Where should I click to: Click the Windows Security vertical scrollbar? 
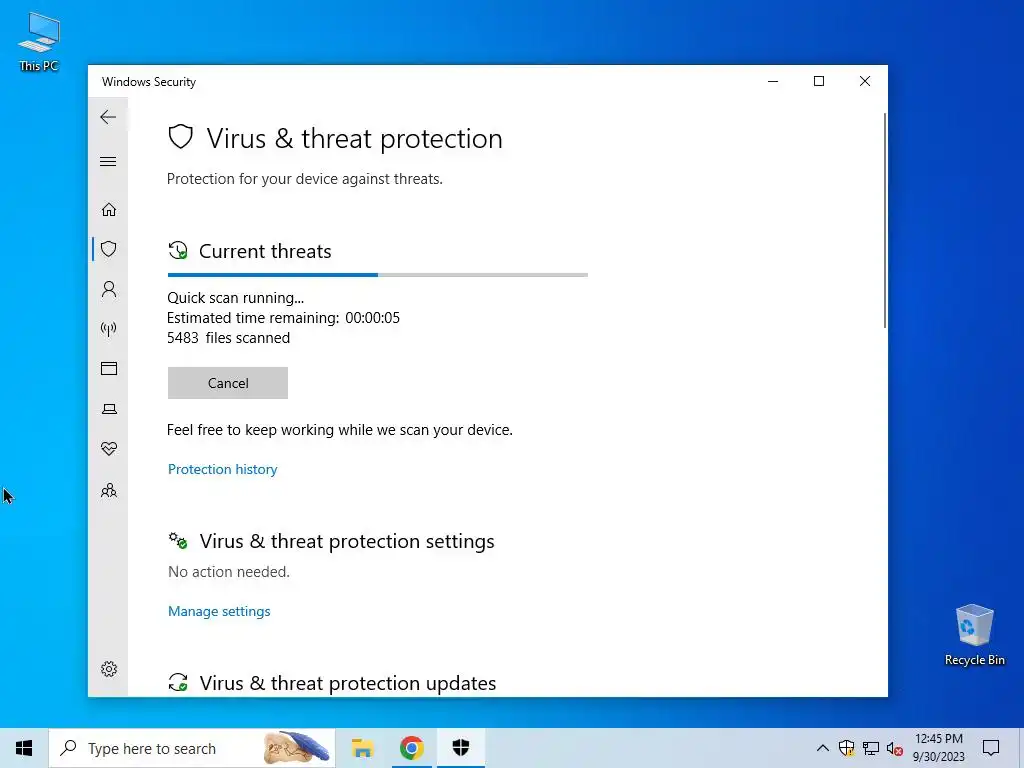(x=885, y=221)
